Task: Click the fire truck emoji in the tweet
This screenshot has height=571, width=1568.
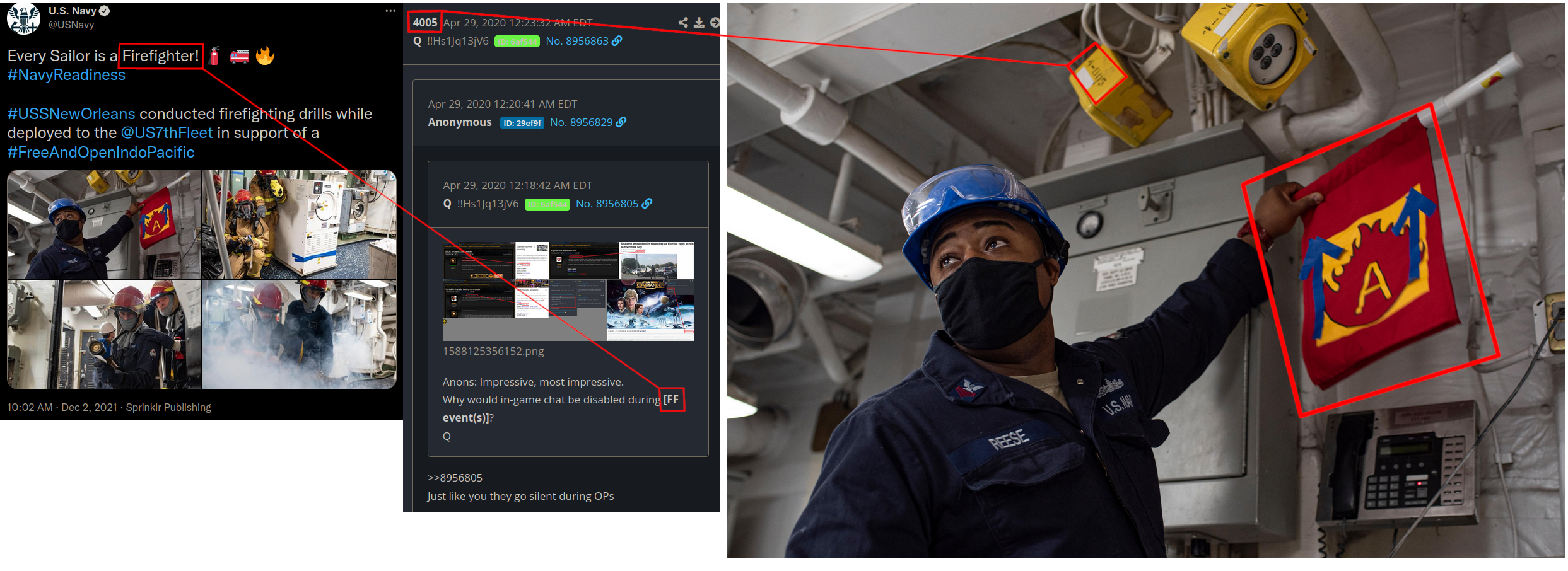Action: click(240, 57)
